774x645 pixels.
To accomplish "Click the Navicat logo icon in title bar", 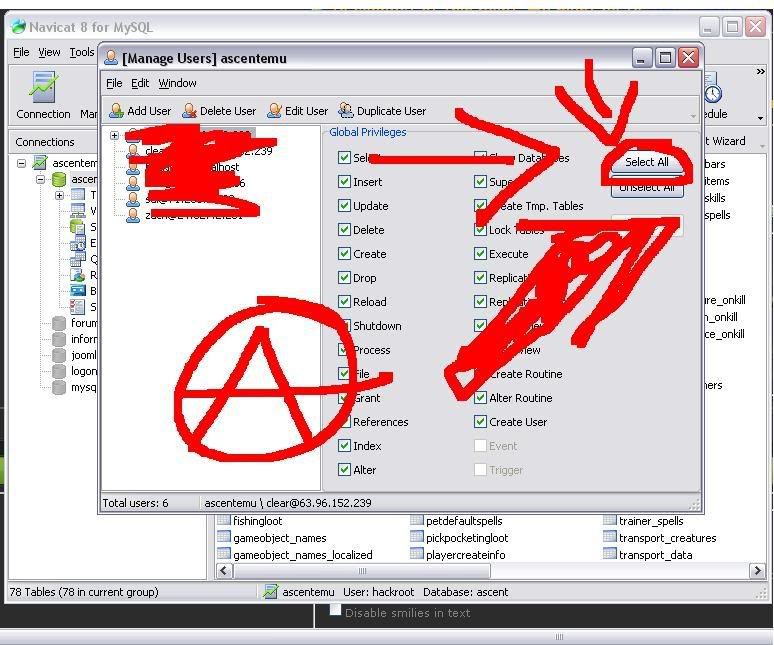I will pos(18,27).
